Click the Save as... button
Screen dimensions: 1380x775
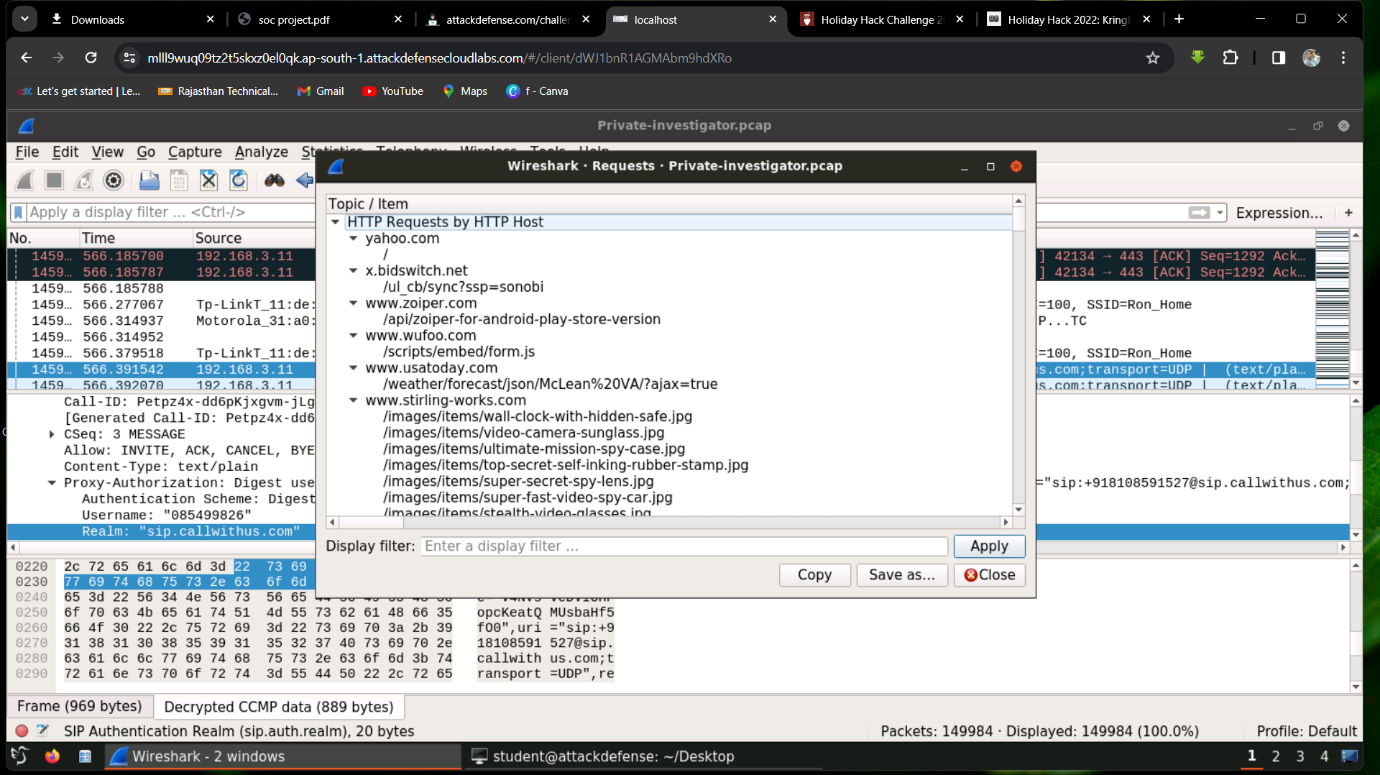click(902, 575)
